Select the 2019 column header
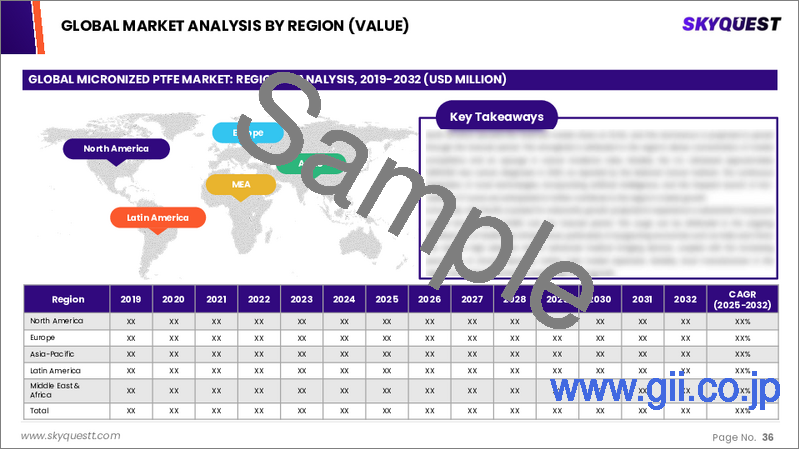This screenshot has width=800, height=450. (132, 299)
